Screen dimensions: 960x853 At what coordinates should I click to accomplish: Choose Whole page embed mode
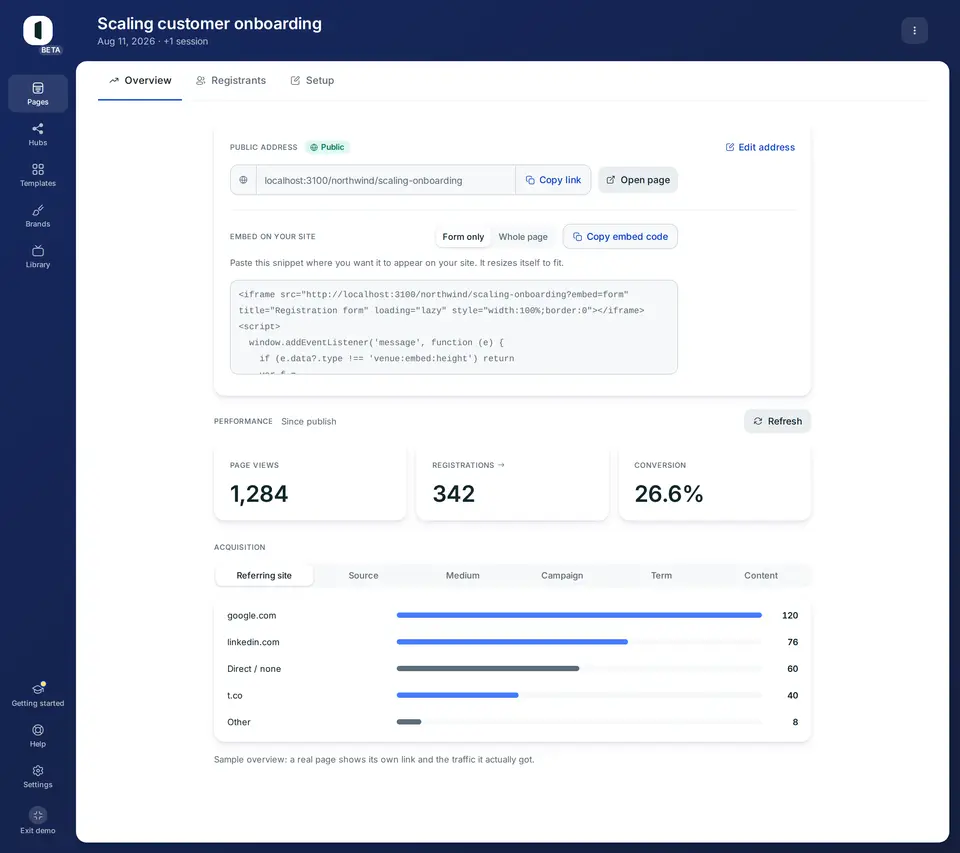coord(523,237)
